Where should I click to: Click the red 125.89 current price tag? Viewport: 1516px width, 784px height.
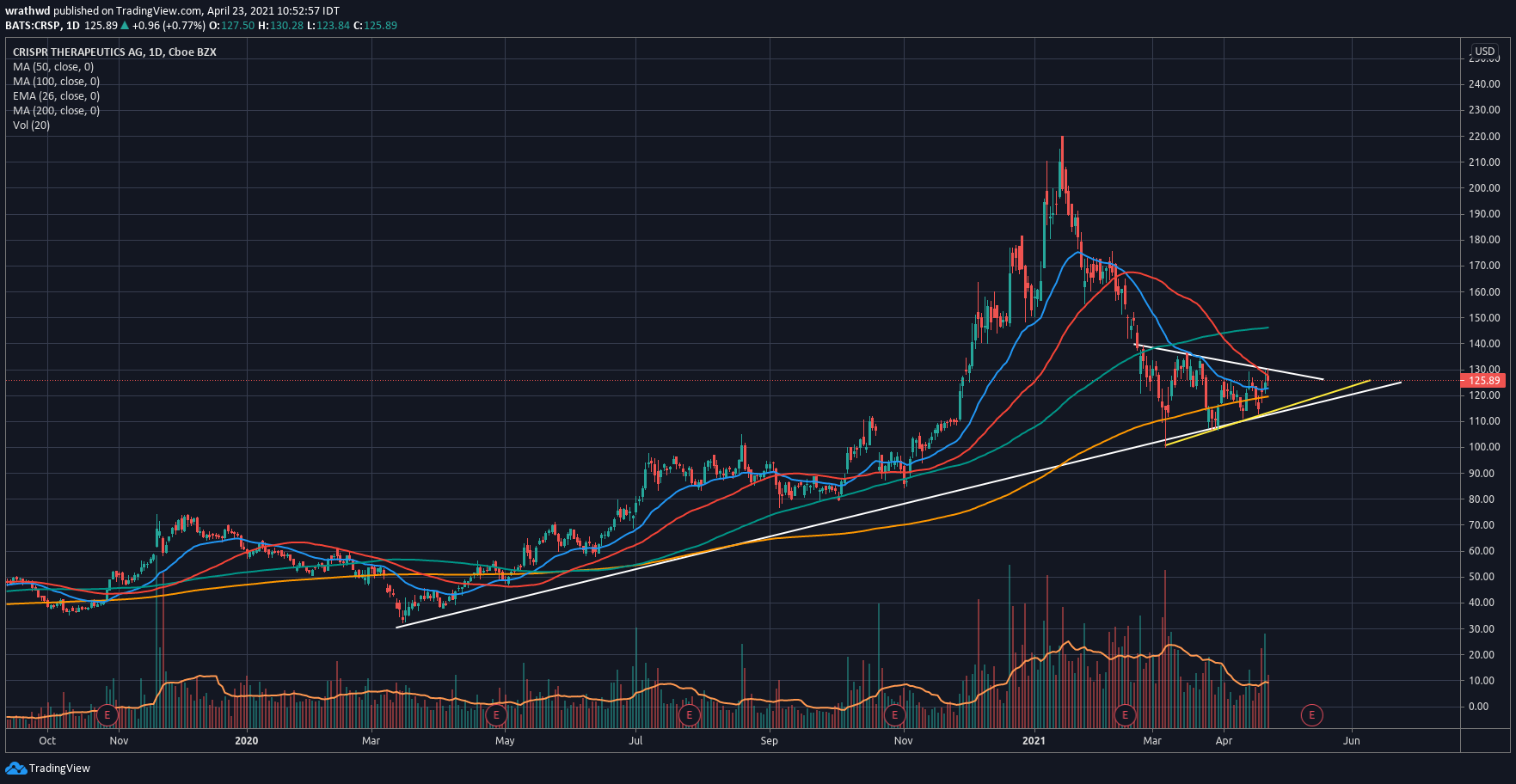tap(1484, 381)
